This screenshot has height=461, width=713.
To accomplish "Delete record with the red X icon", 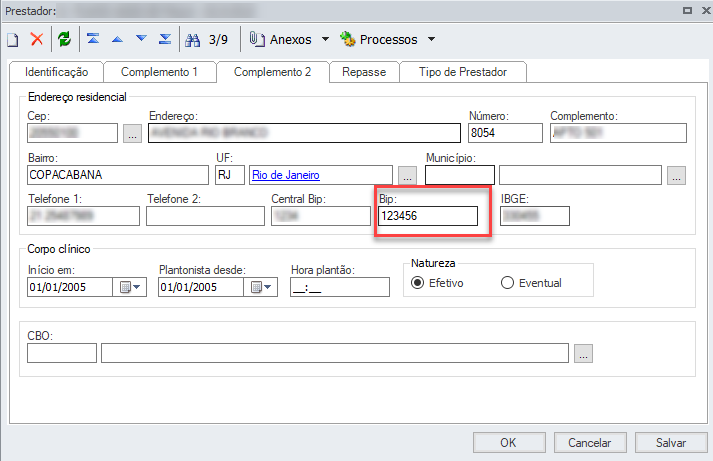I will tap(37, 39).
